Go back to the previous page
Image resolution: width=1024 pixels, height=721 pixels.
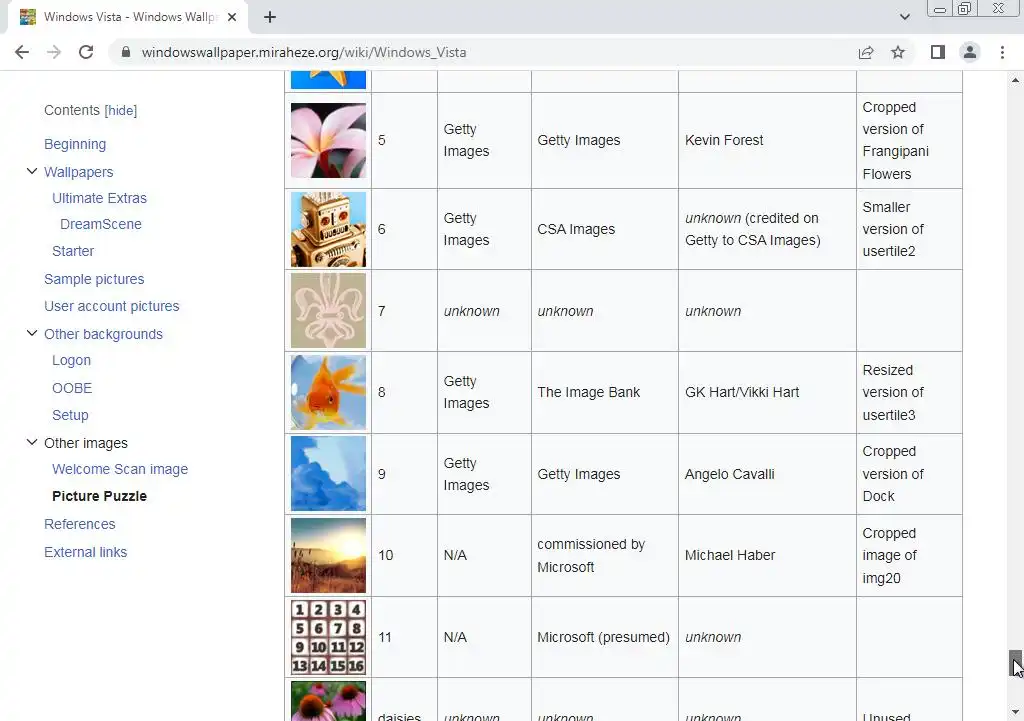(22, 52)
